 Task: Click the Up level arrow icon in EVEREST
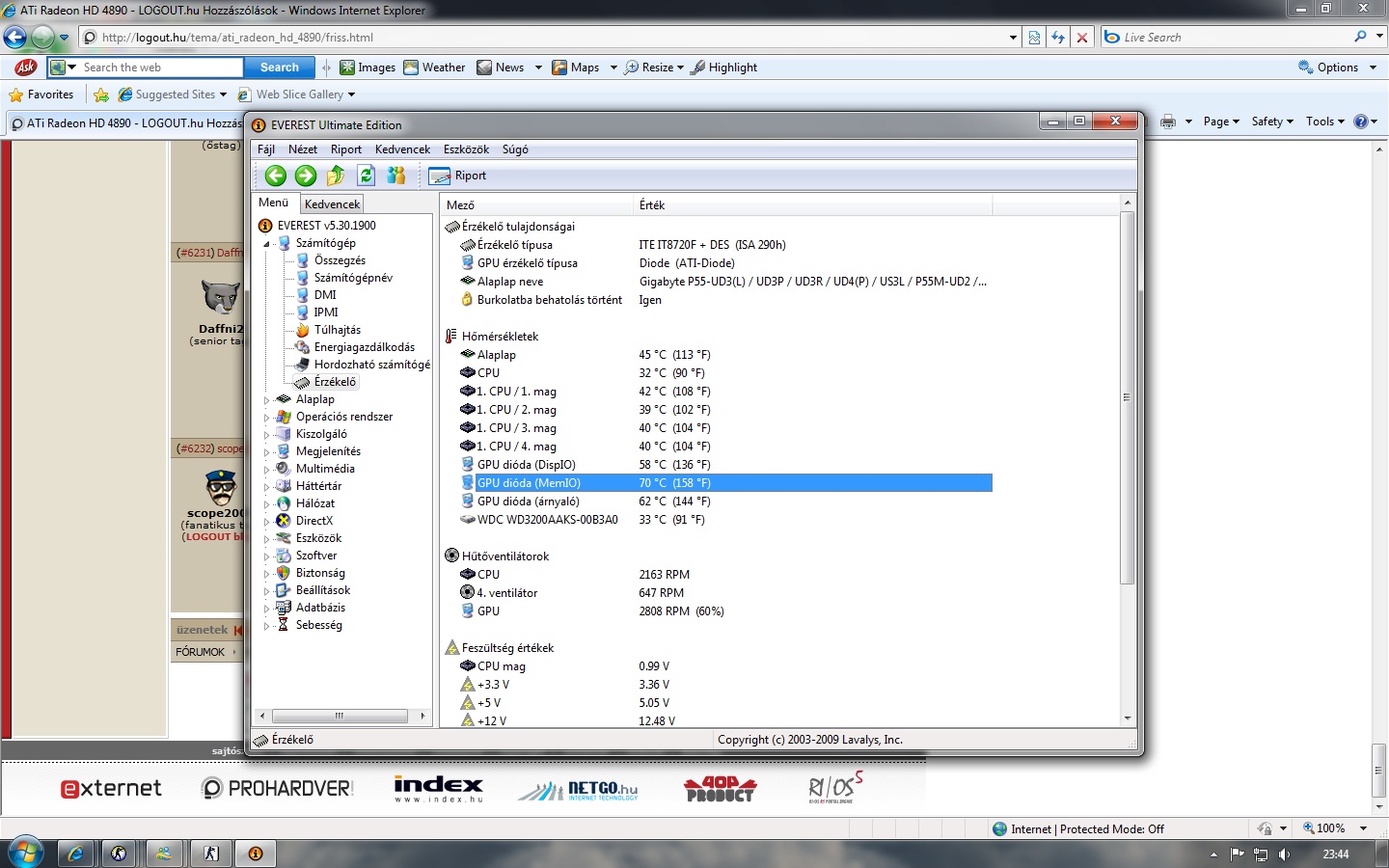pyautogui.click(x=336, y=176)
